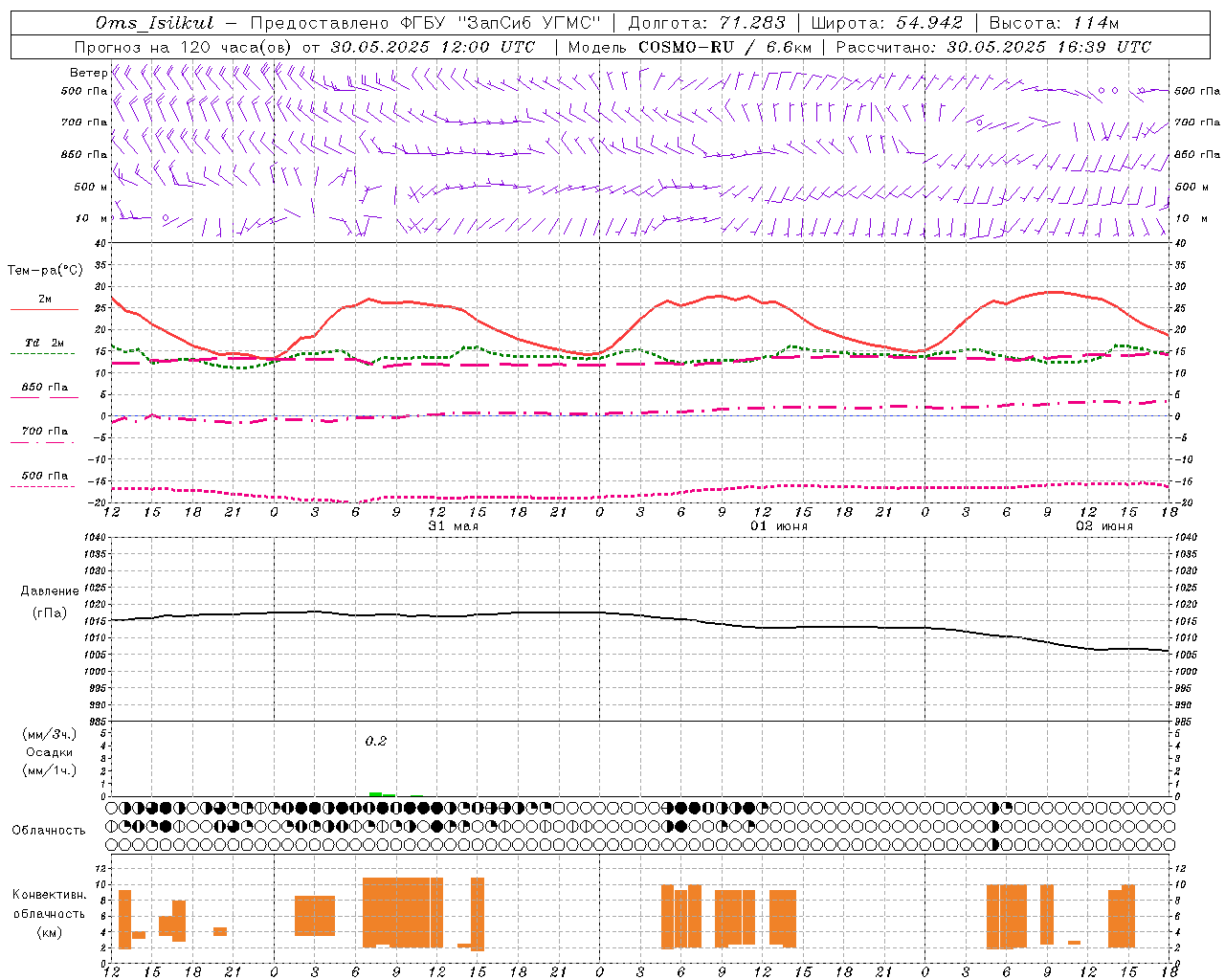This screenshot has height=980, width=1225.
Task: Click the left "500 м" wind level label
Action: coord(91,187)
